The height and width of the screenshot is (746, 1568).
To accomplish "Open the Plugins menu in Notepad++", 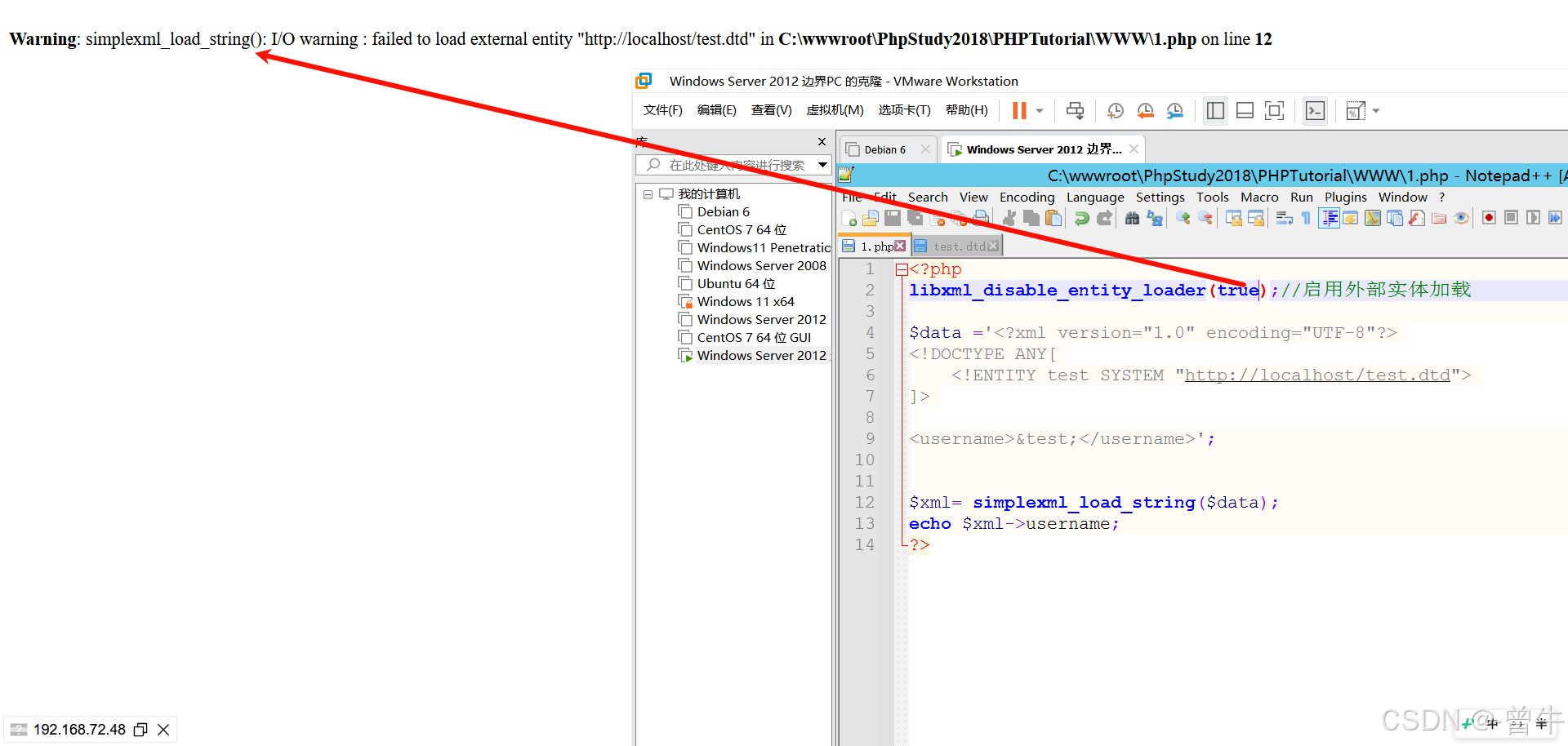I will (1345, 198).
